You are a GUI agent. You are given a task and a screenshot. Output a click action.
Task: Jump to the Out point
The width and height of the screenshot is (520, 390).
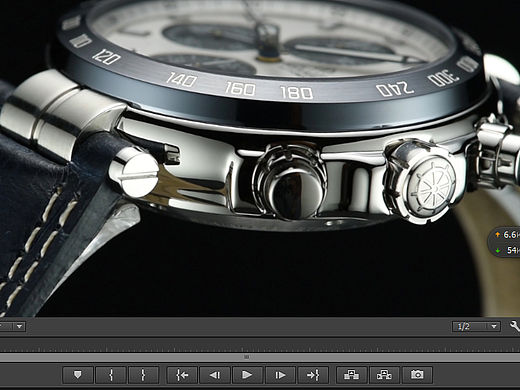313,375
